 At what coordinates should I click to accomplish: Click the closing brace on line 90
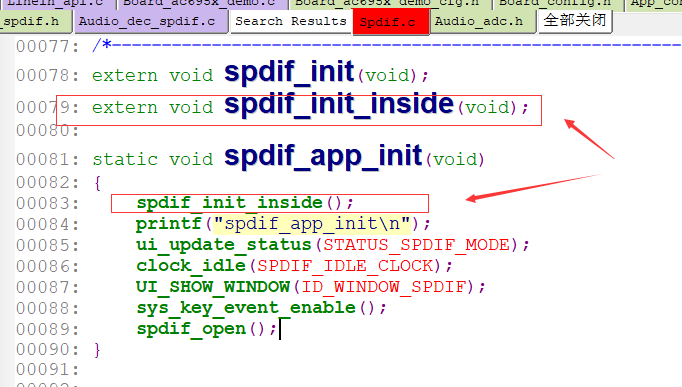97,350
